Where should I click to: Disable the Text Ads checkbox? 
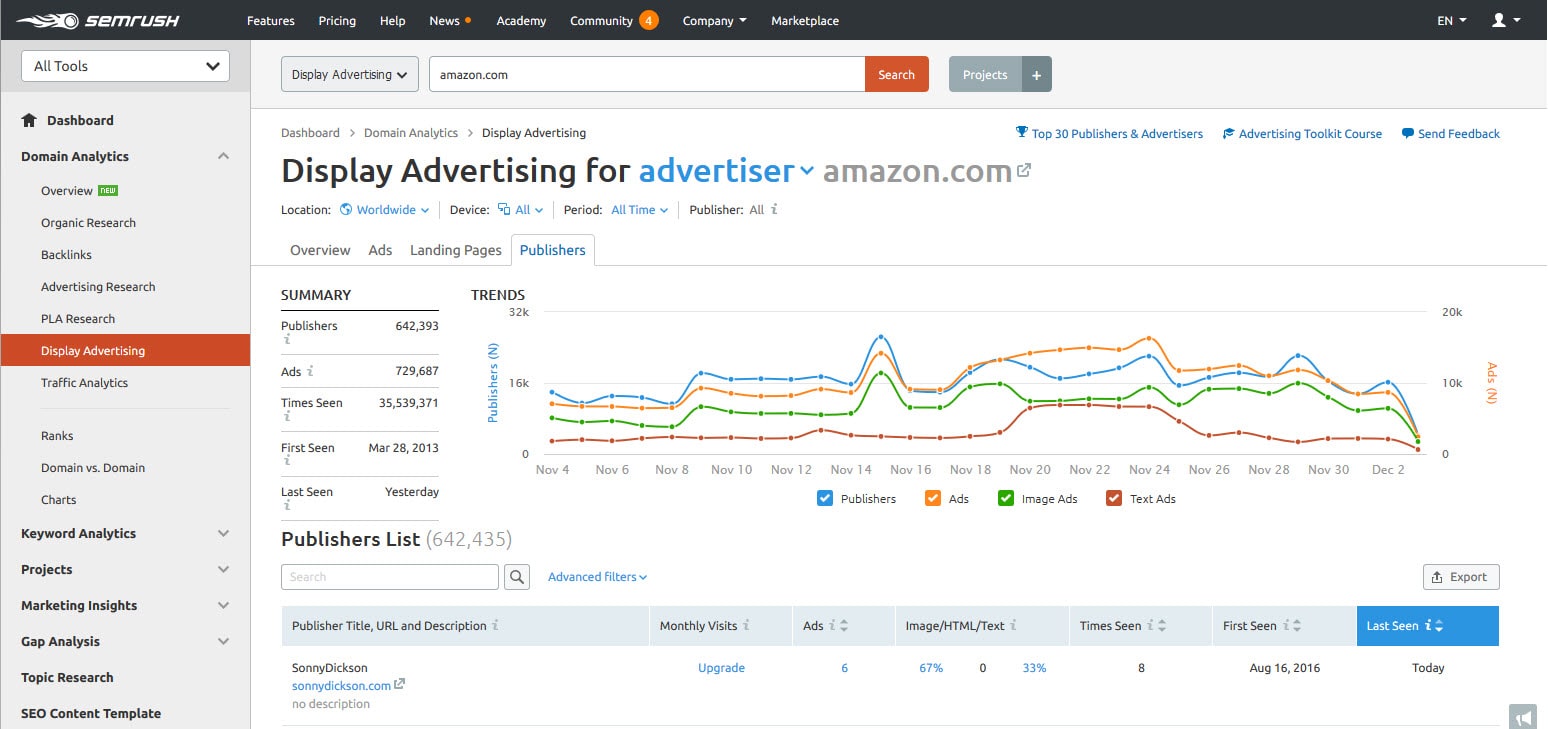[x=1113, y=497]
